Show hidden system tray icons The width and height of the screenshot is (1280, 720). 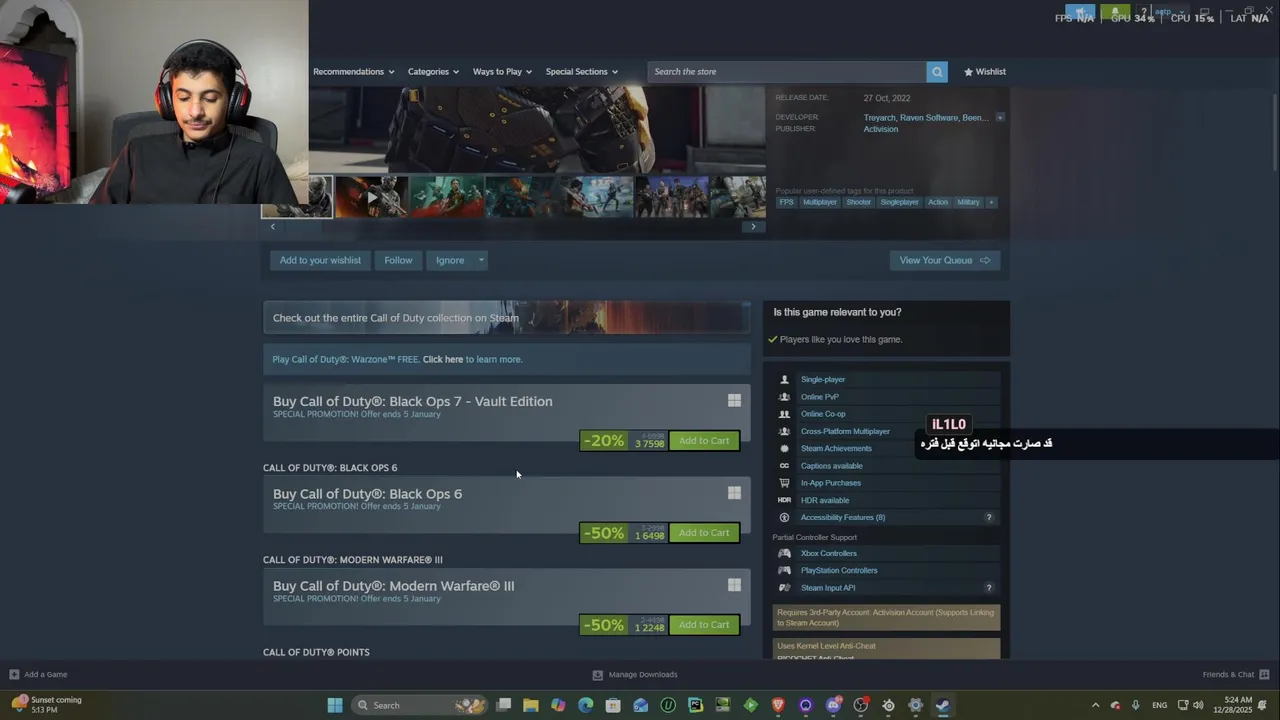pyautogui.click(x=1095, y=705)
